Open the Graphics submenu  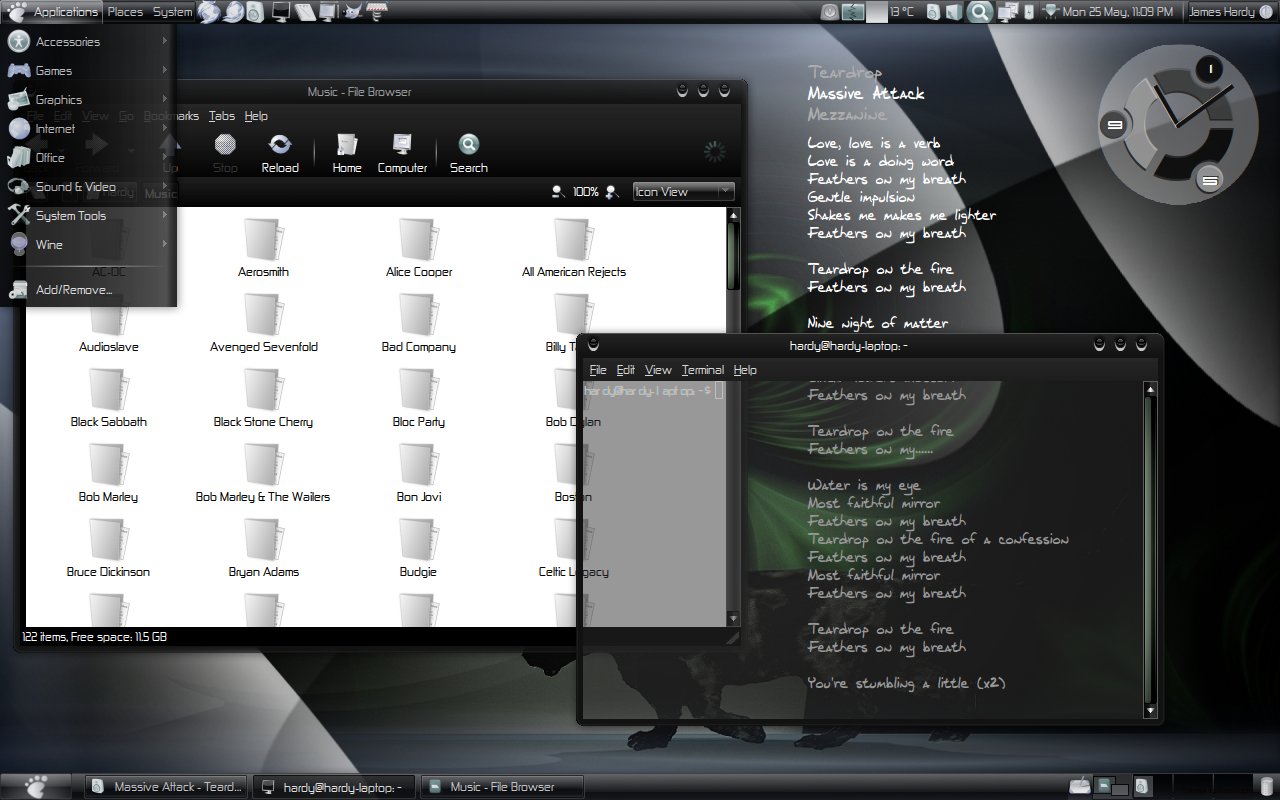tap(89, 100)
